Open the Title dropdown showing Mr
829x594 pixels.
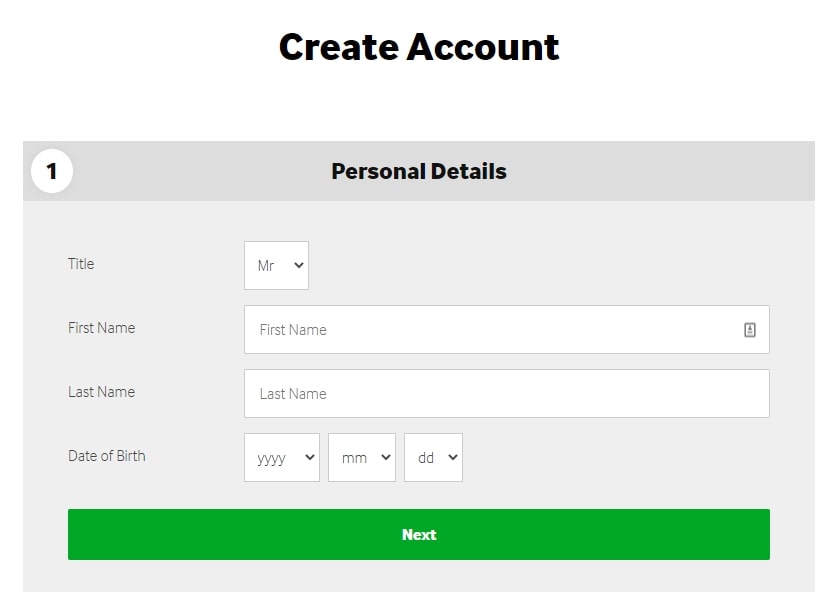(275, 265)
